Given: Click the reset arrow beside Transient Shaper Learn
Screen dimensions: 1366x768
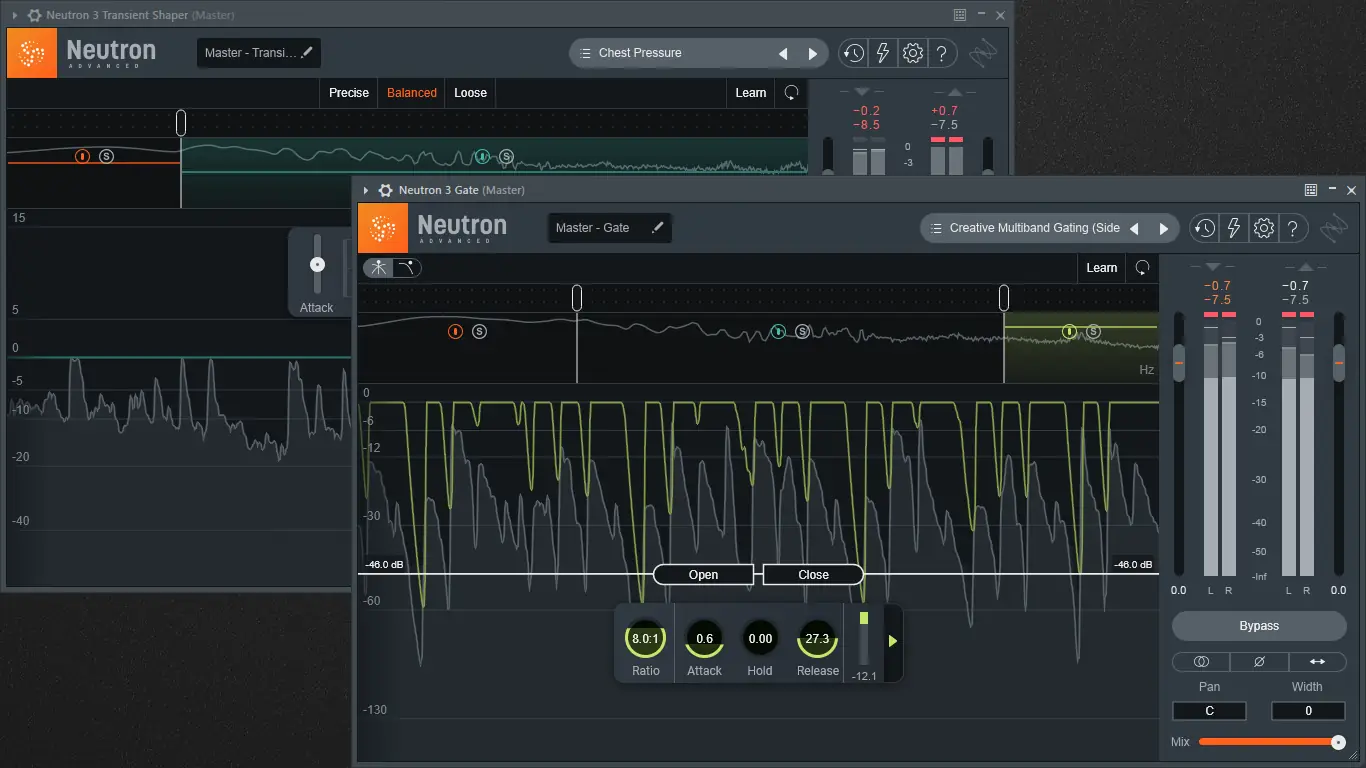Looking at the screenshot, I should pos(791,92).
